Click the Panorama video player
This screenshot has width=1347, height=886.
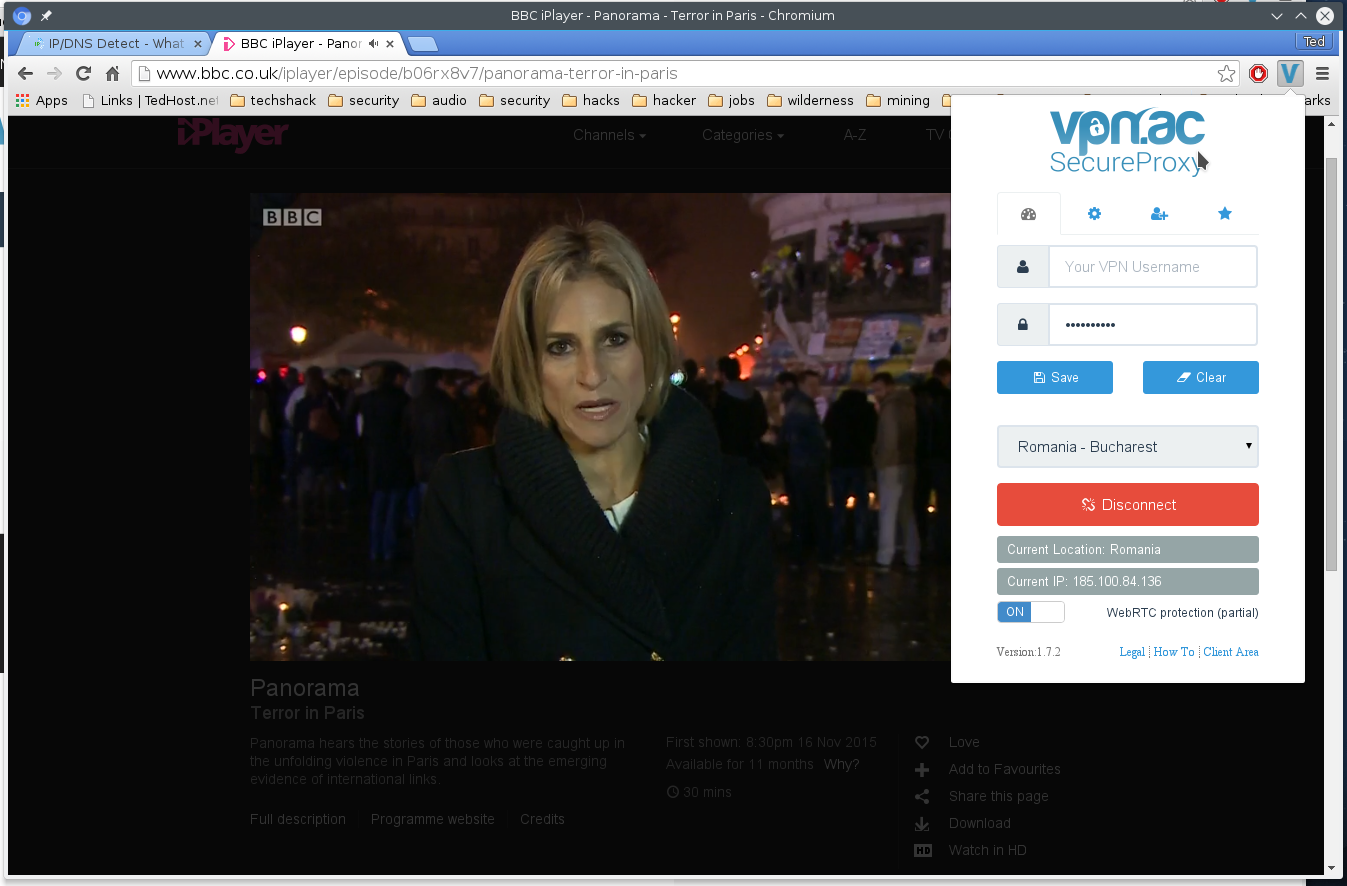coord(600,427)
